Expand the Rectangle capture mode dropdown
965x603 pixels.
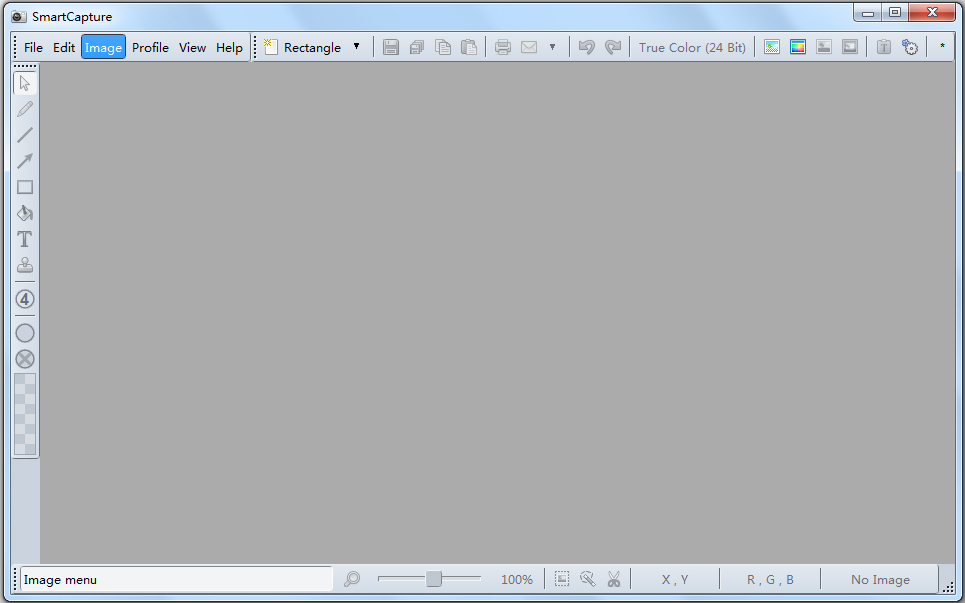tap(356, 47)
